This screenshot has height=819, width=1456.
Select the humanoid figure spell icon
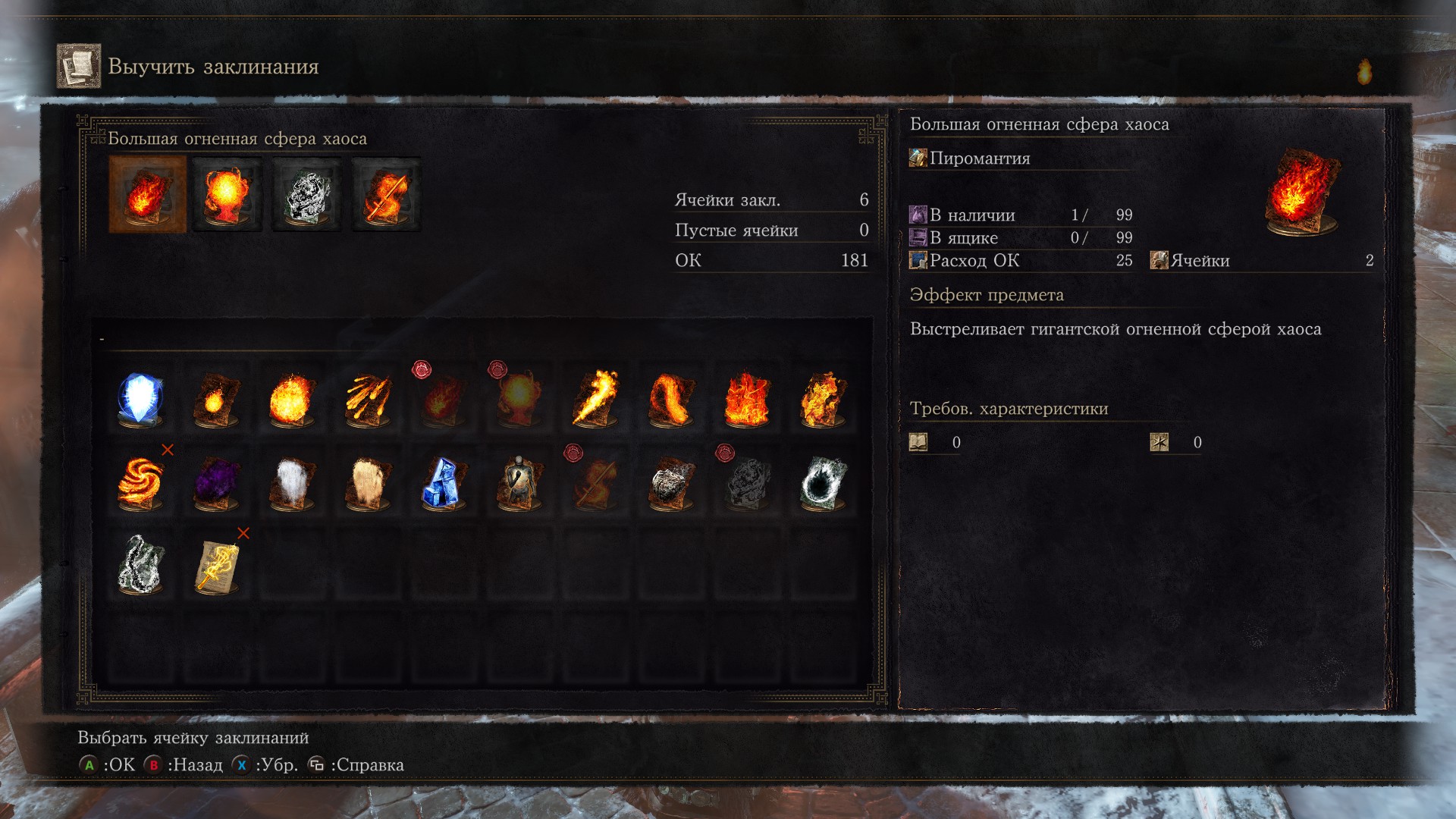[x=519, y=482]
